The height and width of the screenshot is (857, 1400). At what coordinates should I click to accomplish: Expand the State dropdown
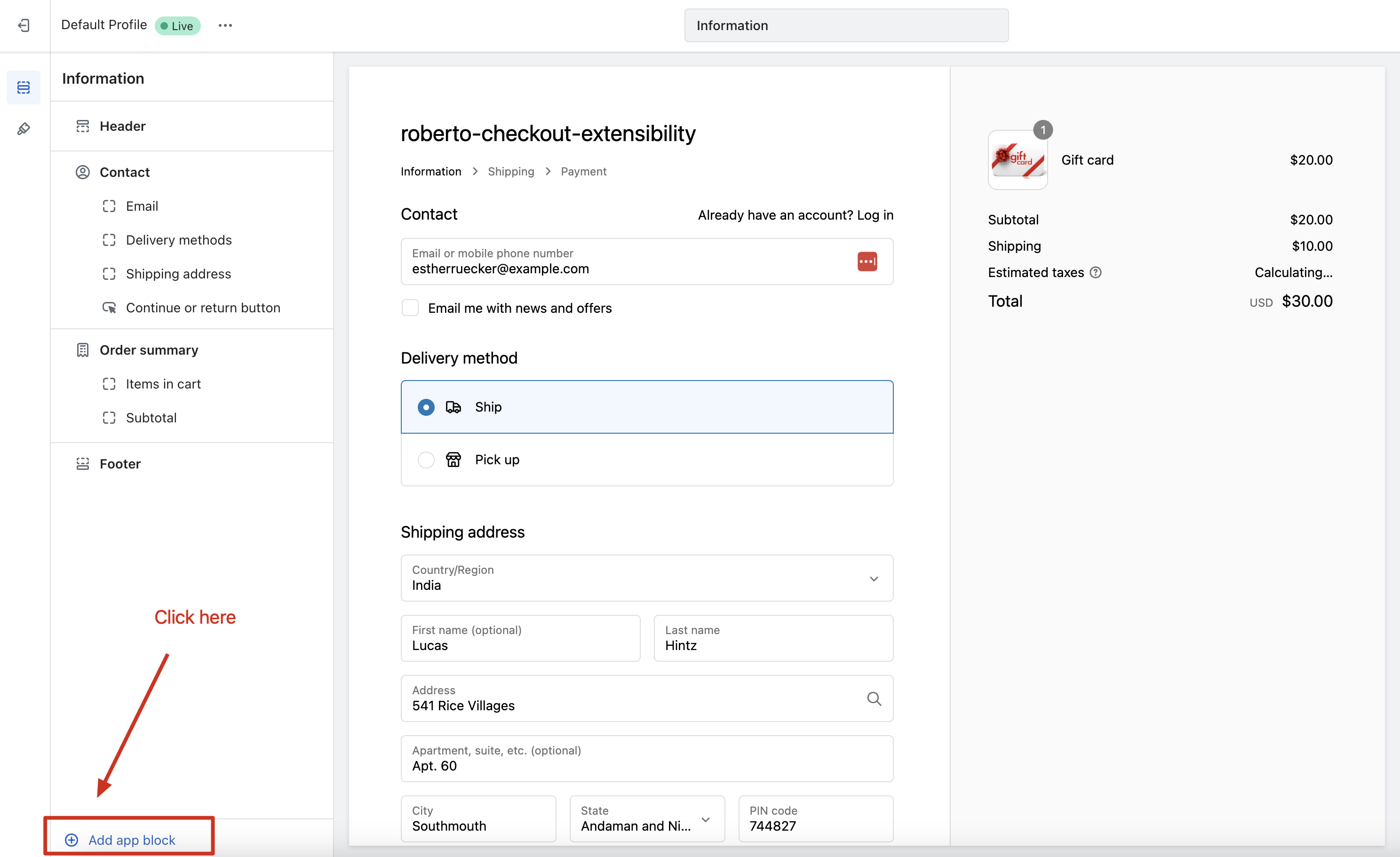(646, 819)
